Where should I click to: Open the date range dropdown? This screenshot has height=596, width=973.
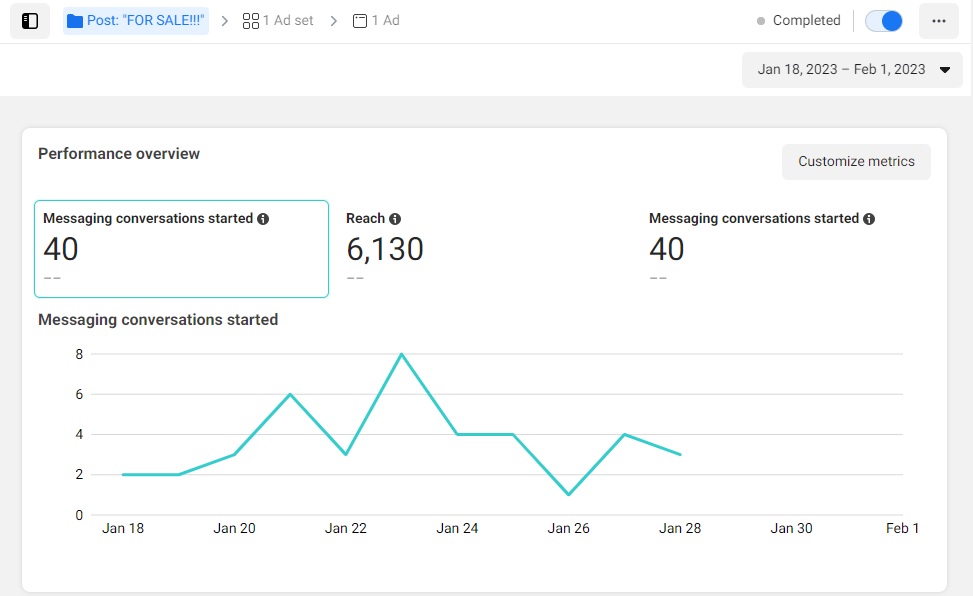[852, 70]
